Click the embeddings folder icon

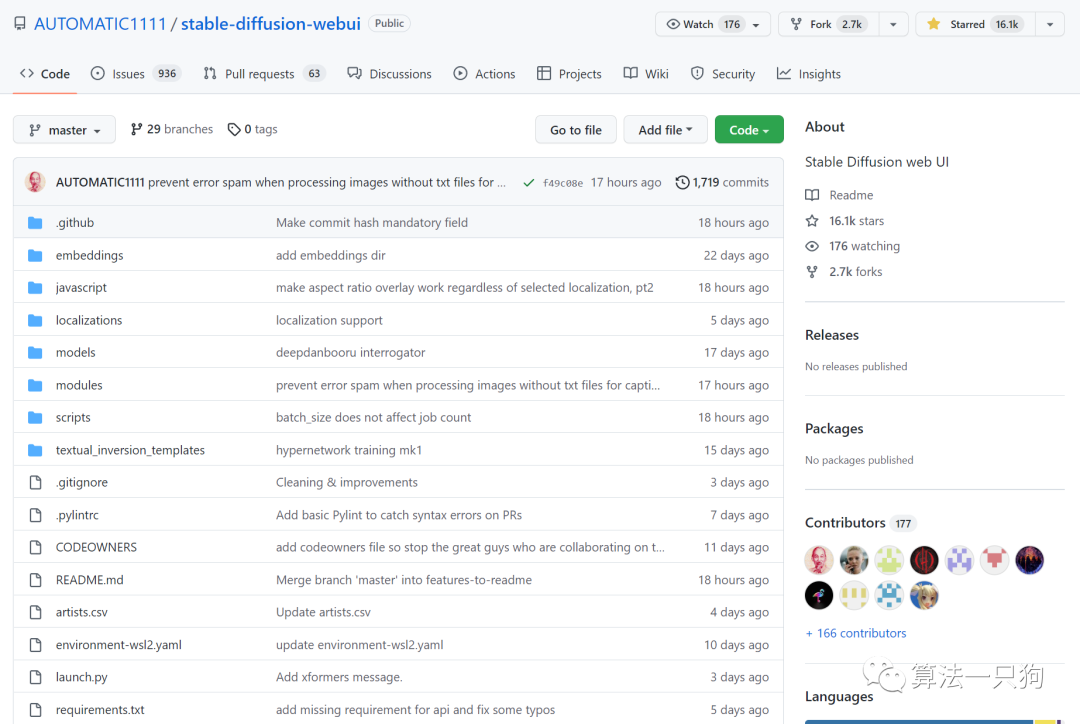click(35, 256)
